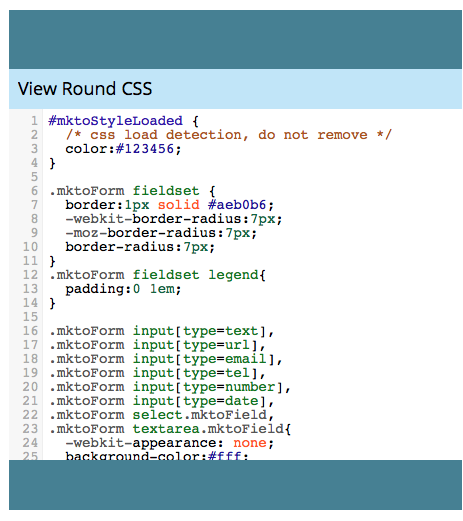Click line number 15 in gutter
The image size is (463, 521).
pos(30,317)
